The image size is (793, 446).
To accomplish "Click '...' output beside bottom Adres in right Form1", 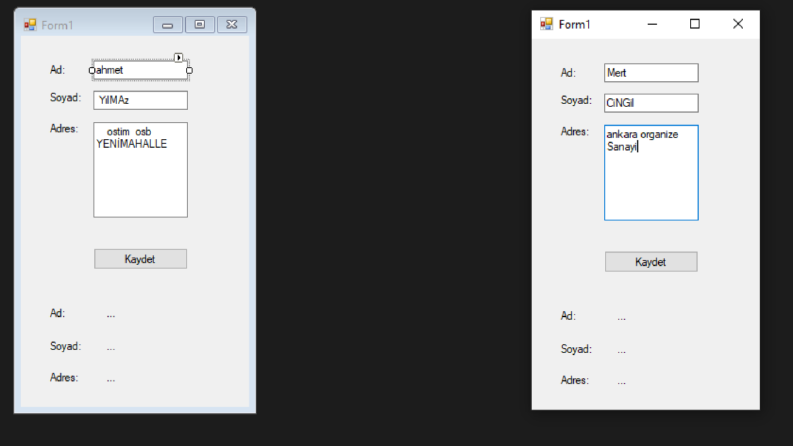I will pyautogui.click(x=622, y=382).
